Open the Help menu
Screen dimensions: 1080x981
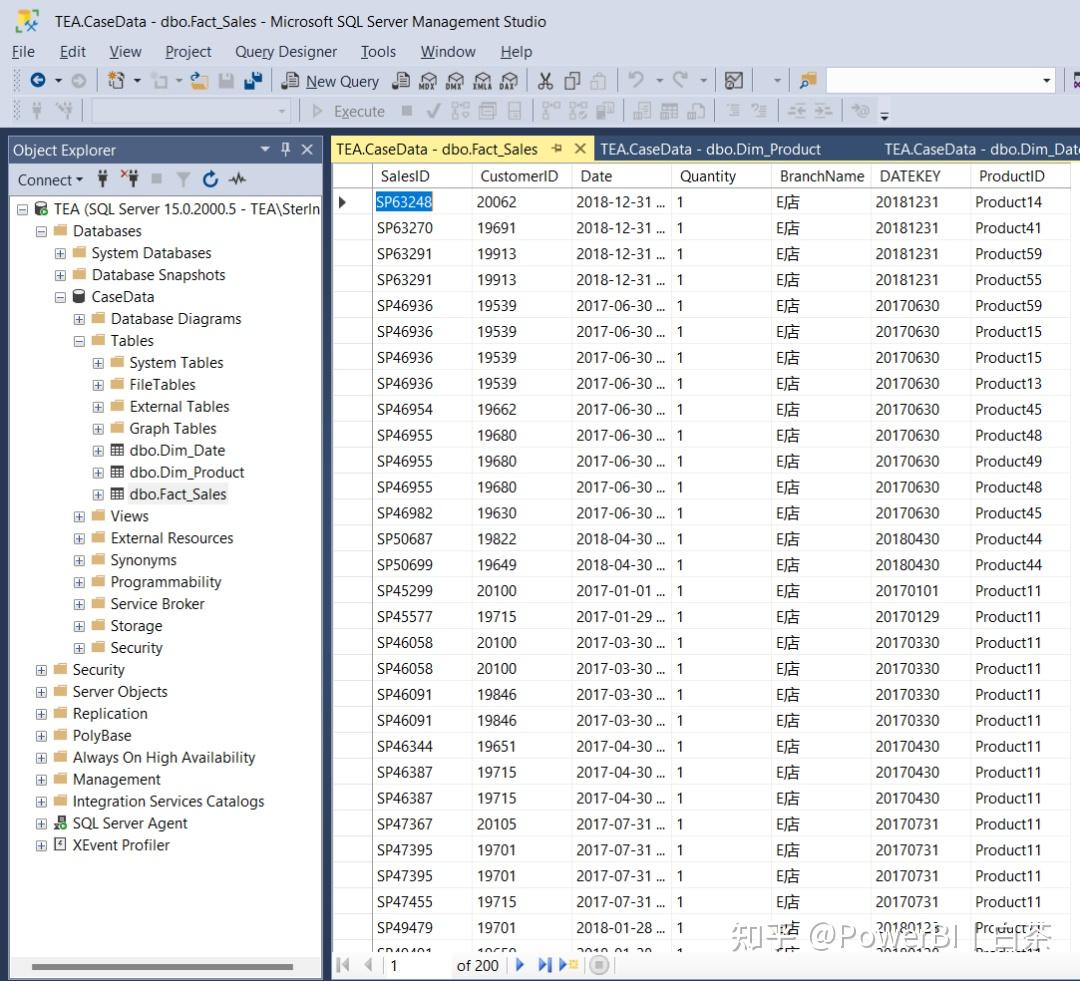516,52
